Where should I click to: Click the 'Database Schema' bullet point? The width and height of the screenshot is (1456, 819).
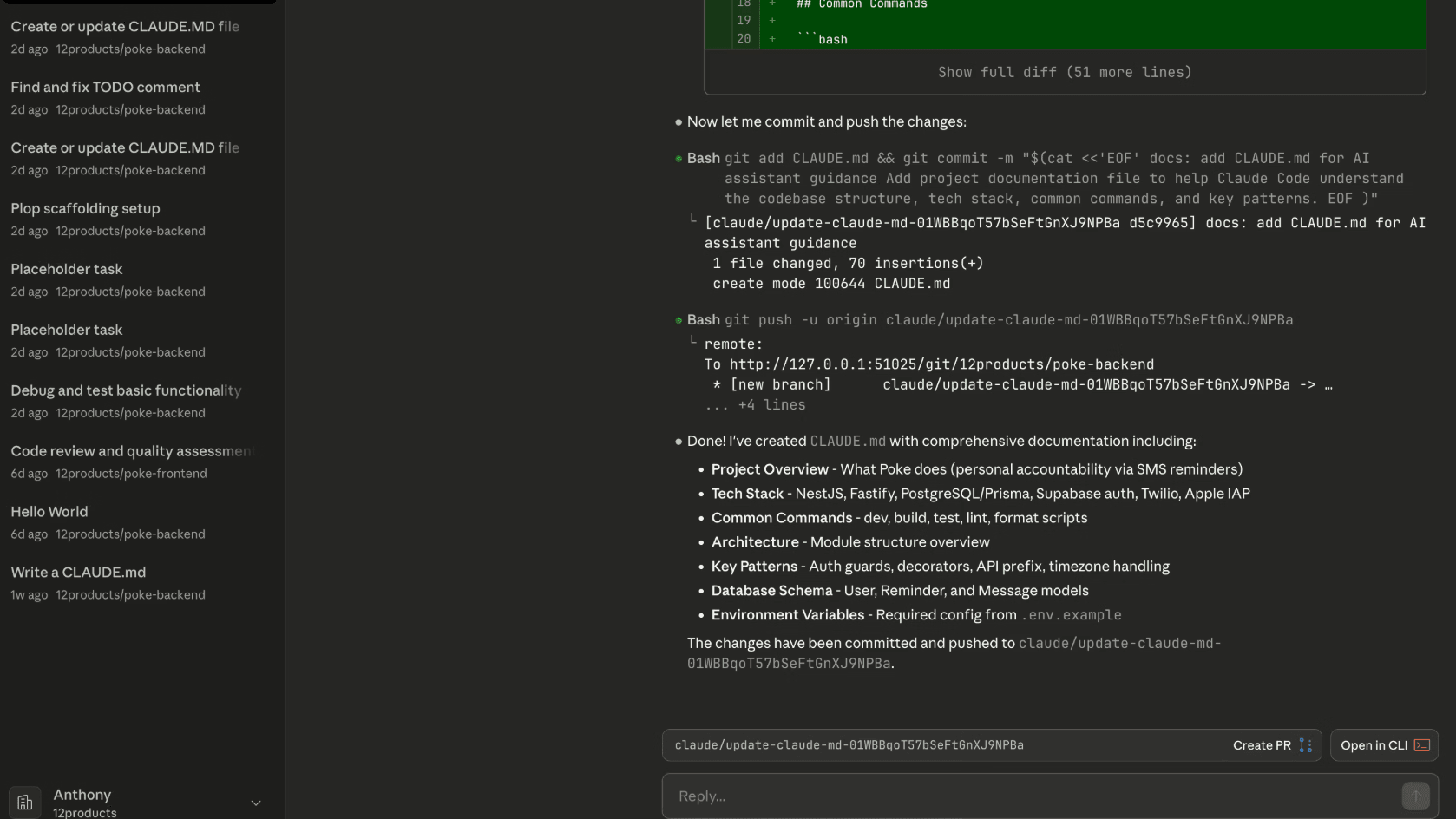coord(900,591)
